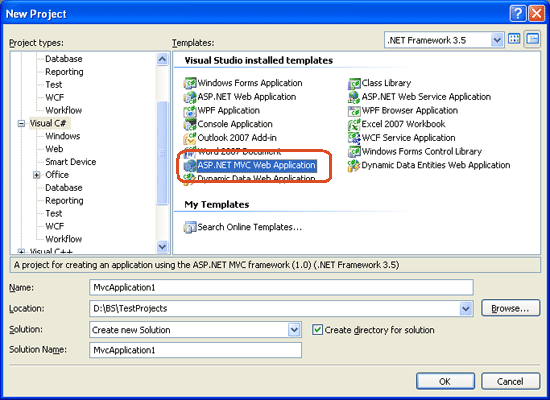This screenshot has width=550, height=400.
Task: Click 'ASP.NET MVC Web Application' template text
Action: tap(256, 165)
